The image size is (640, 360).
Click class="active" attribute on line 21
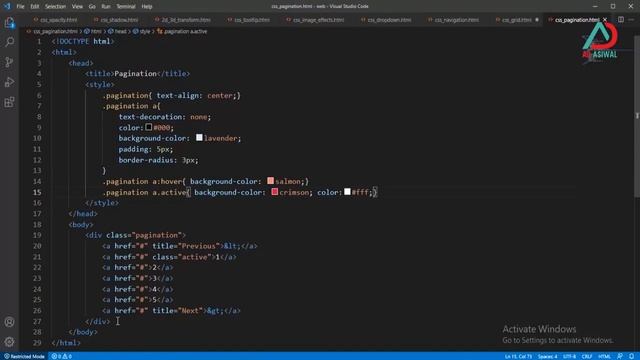pos(182,257)
